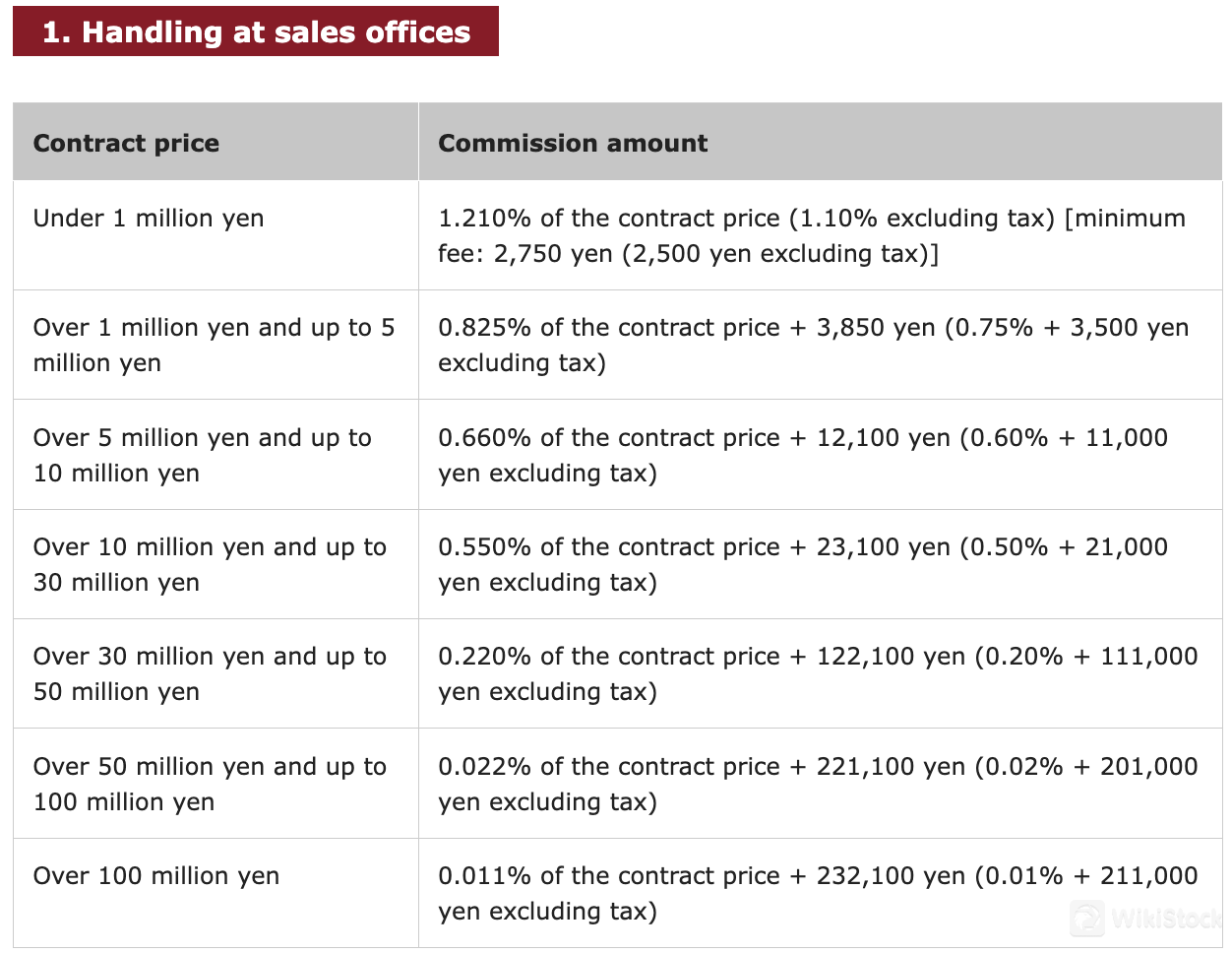Select the 'Contract price' column header
This screenshot has height=953, width=1232.
(x=126, y=143)
